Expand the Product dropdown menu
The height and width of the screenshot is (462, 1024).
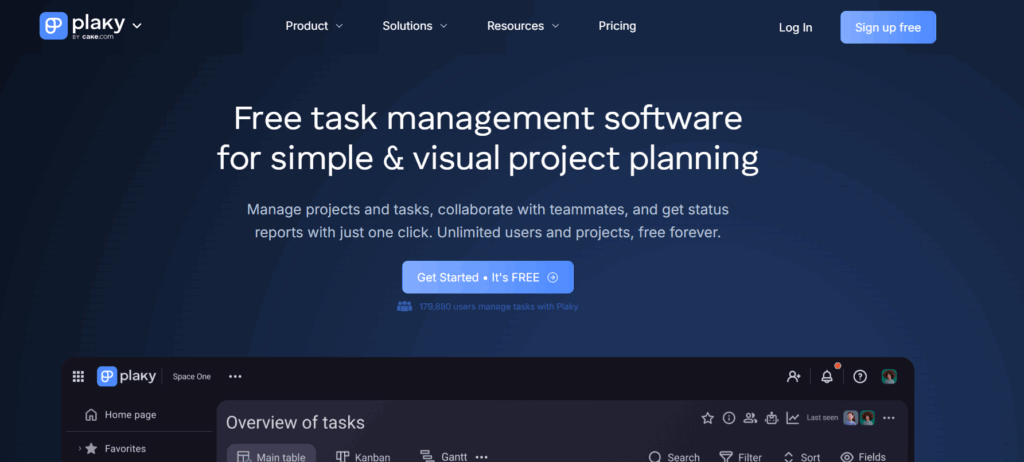[314, 26]
